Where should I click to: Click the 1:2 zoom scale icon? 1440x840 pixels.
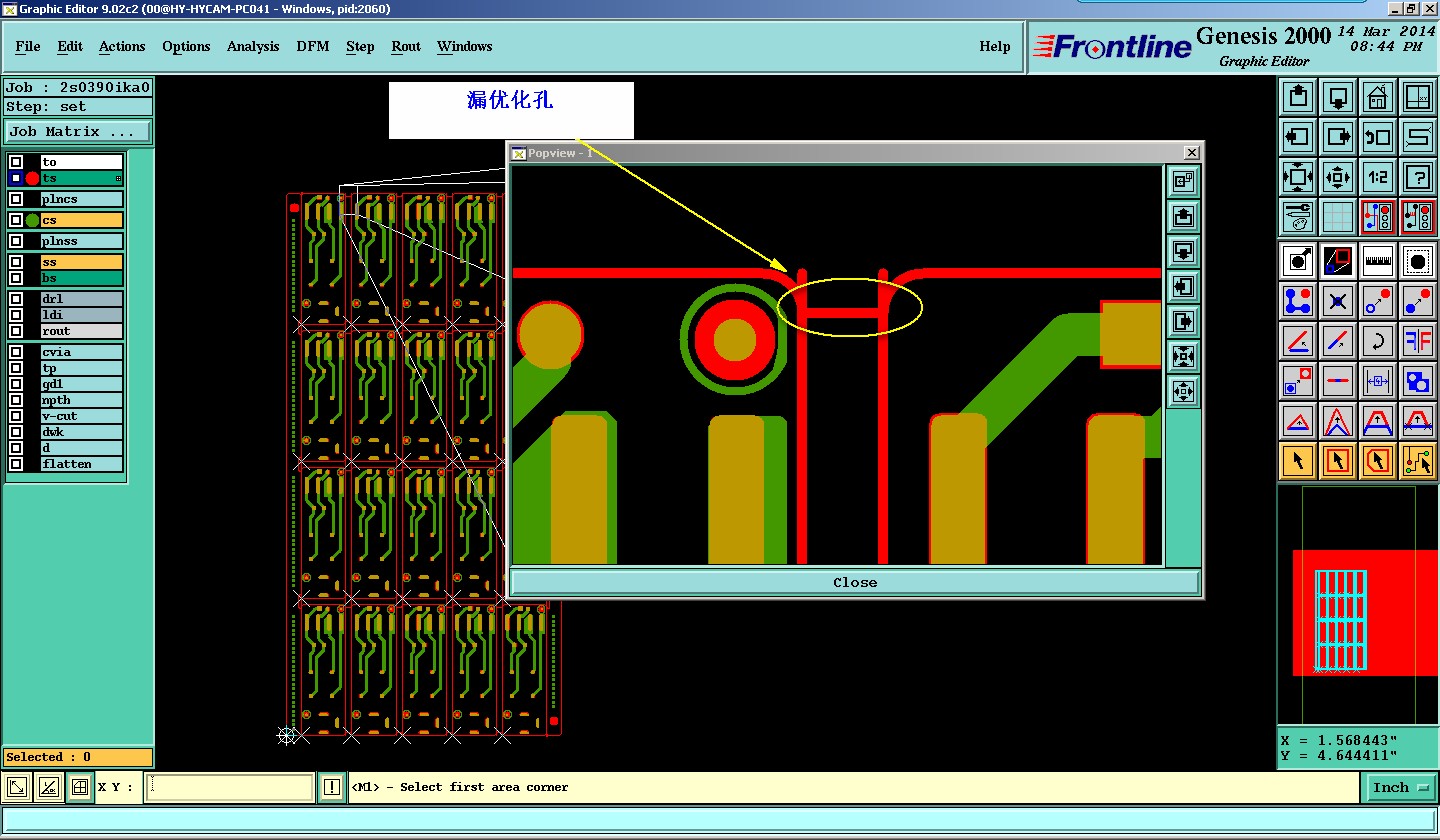[x=1378, y=177]
